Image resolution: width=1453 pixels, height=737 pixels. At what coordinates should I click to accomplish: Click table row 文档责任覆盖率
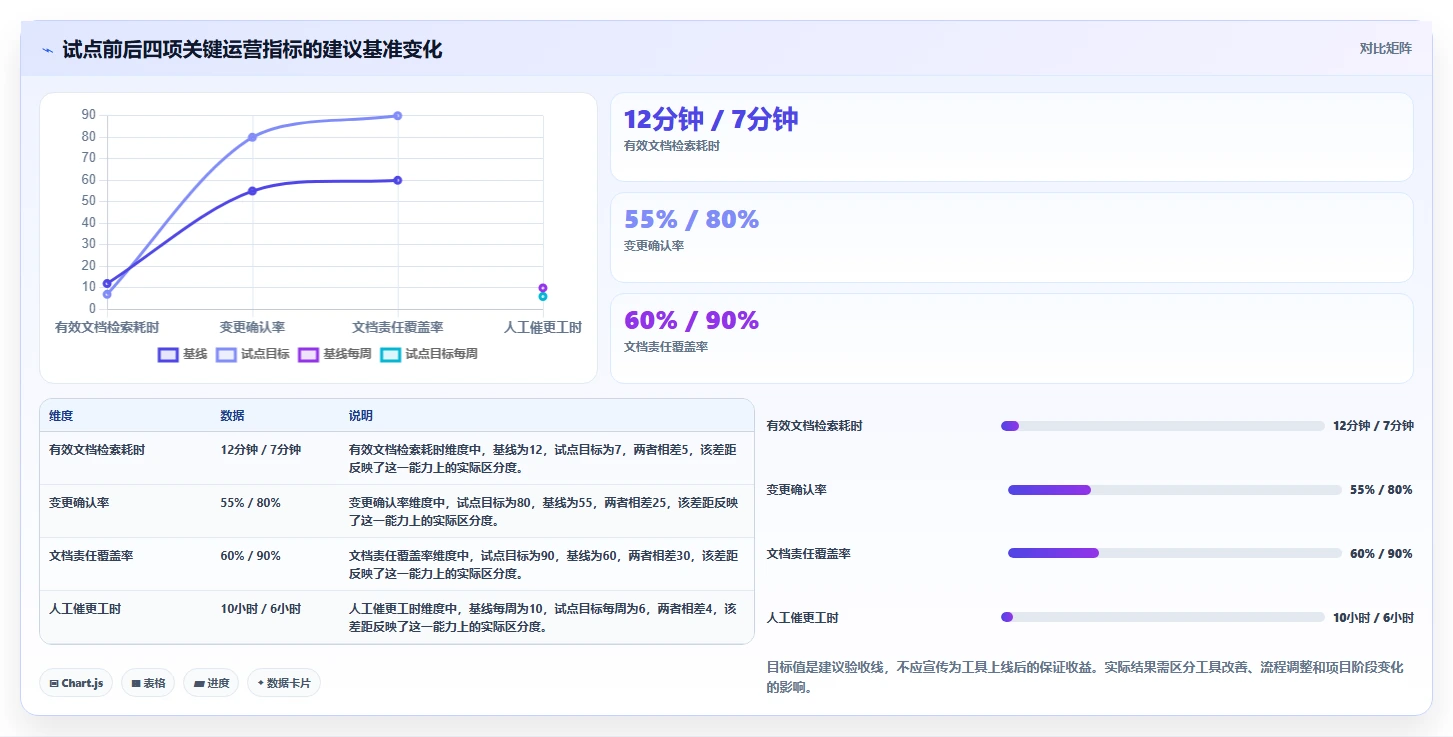coord(397,565)
